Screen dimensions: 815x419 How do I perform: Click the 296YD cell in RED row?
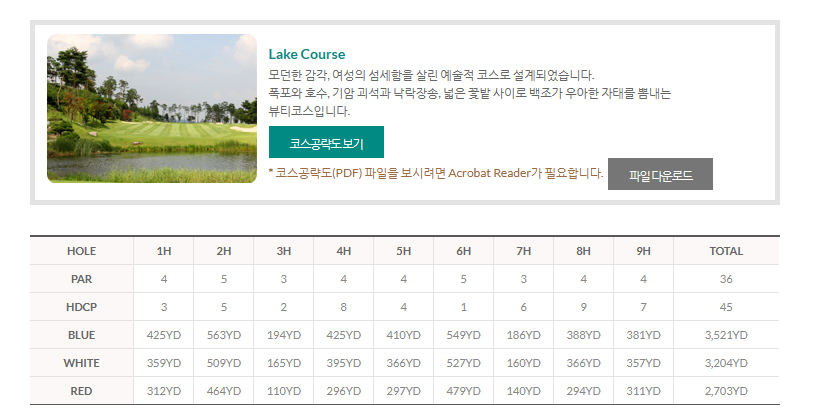pyautogui.click(x=344, y=391)
